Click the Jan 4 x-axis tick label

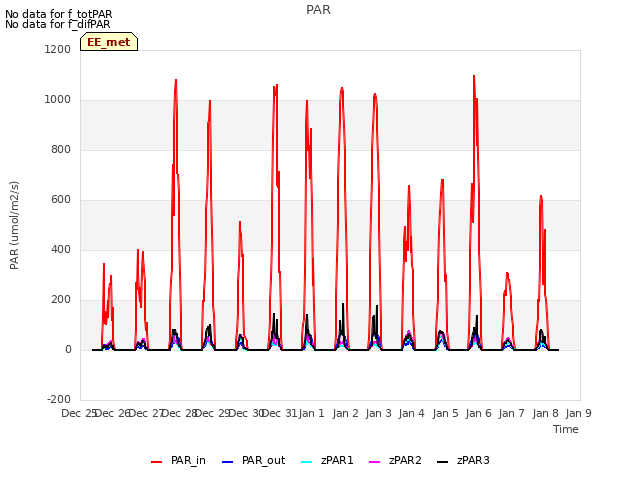[411, 413]
